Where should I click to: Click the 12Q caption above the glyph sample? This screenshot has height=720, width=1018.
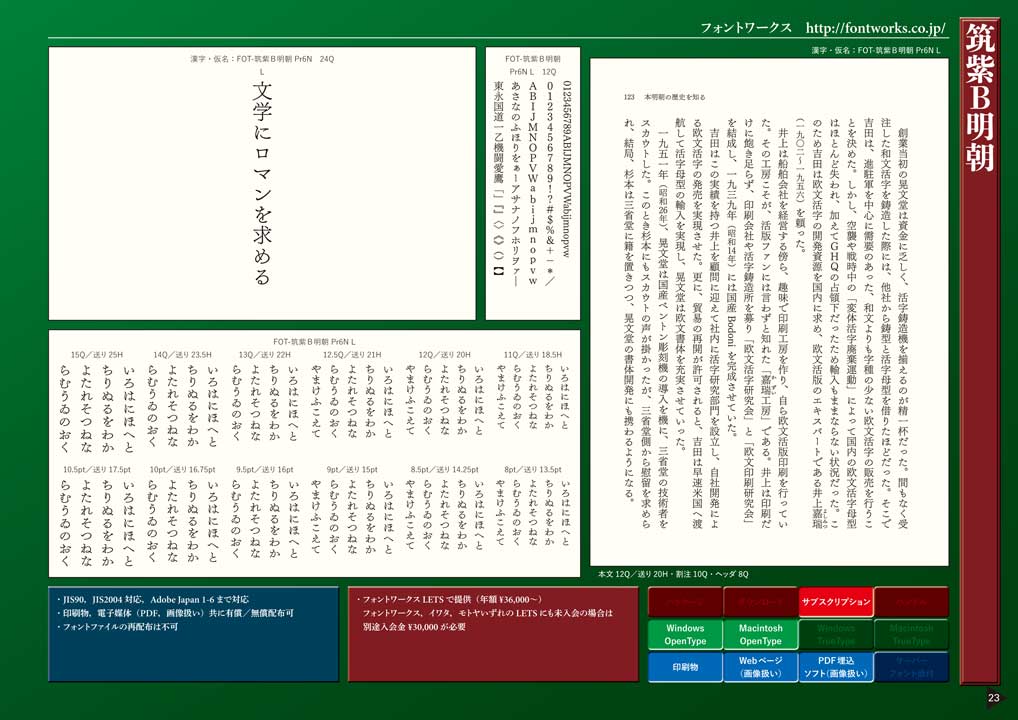(x=532, y=65)
